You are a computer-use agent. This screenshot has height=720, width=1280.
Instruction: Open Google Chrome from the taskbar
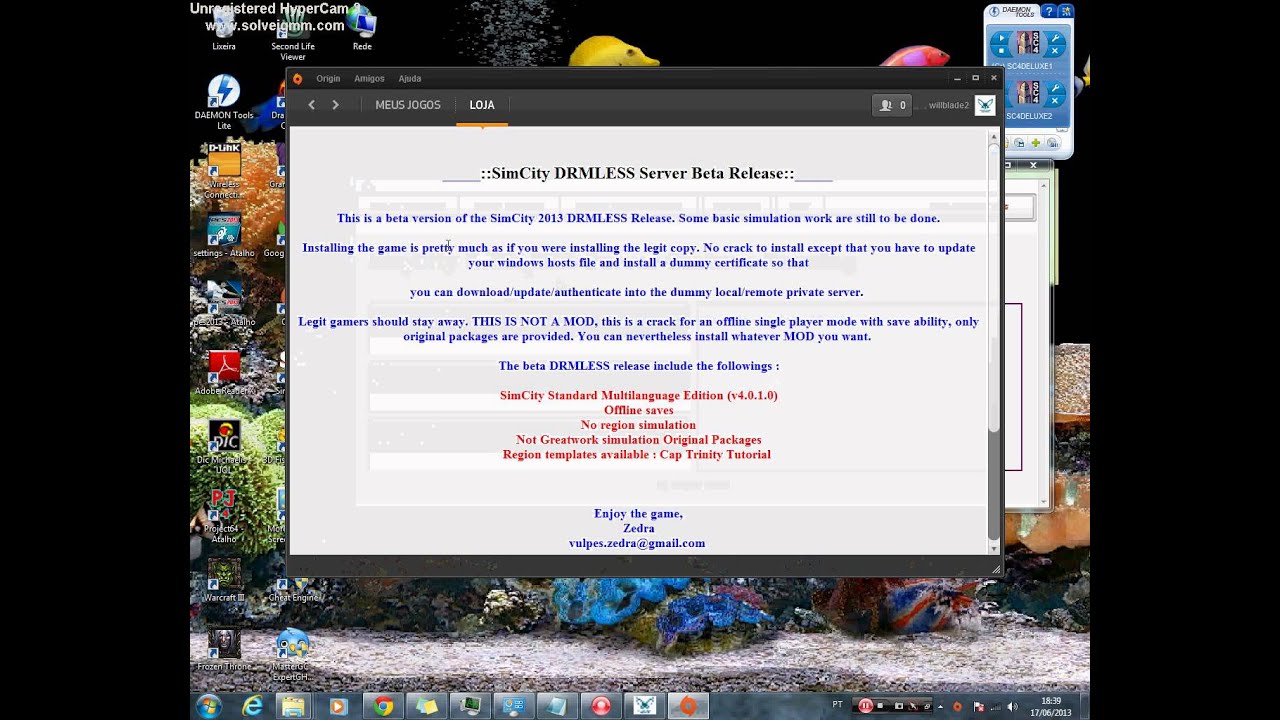[383, 706]
